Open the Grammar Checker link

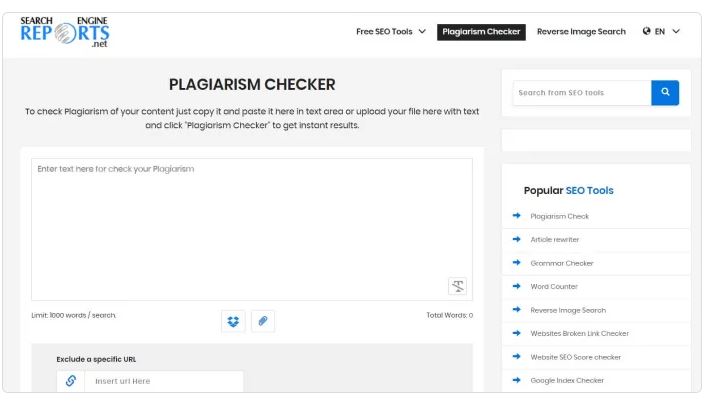tap(561, 263)
